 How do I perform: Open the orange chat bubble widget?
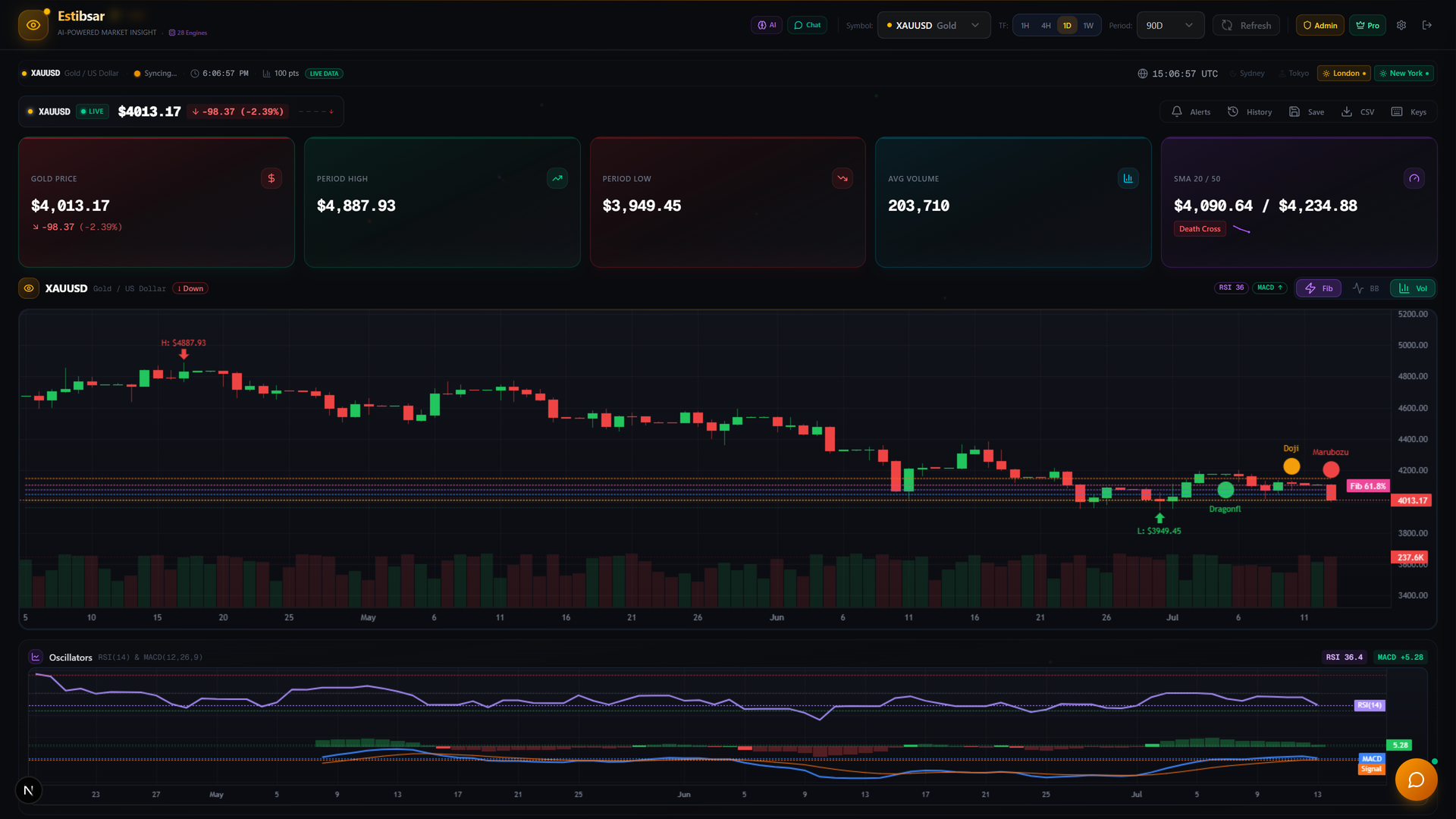click(x=1416, y=780)
